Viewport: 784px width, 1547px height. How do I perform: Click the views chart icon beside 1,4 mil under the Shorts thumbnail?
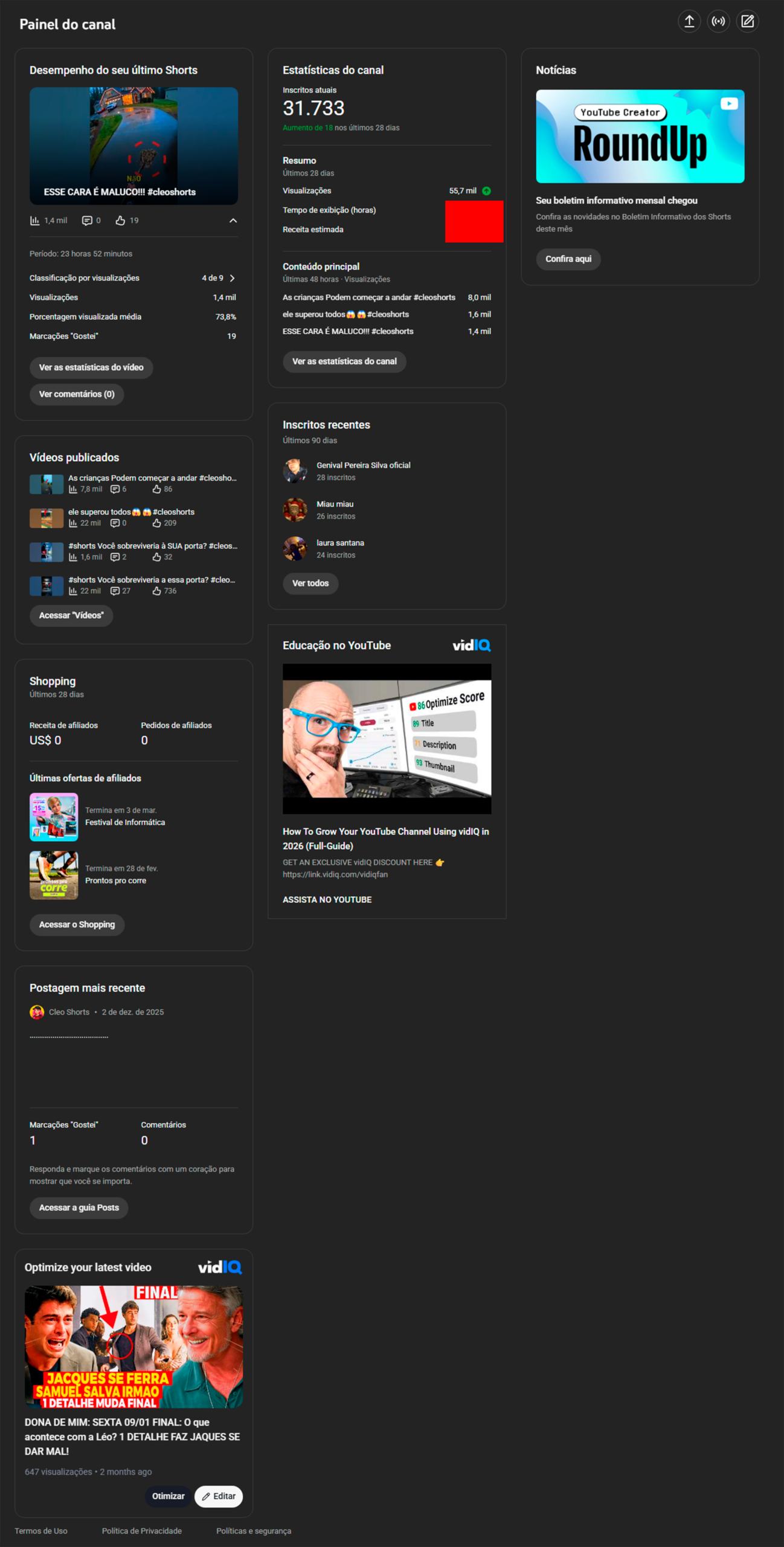pyautogui.click(x=35, y=221)
